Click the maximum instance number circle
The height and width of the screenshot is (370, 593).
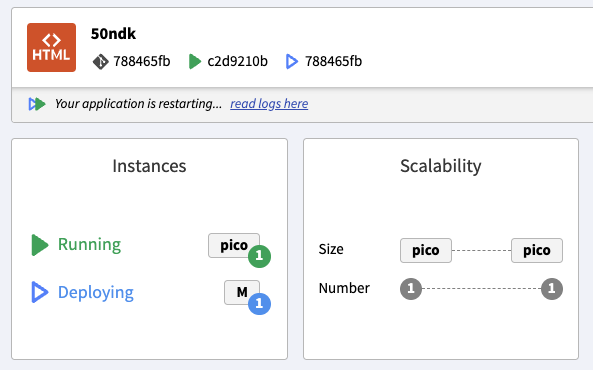click(x=552, y=289)
